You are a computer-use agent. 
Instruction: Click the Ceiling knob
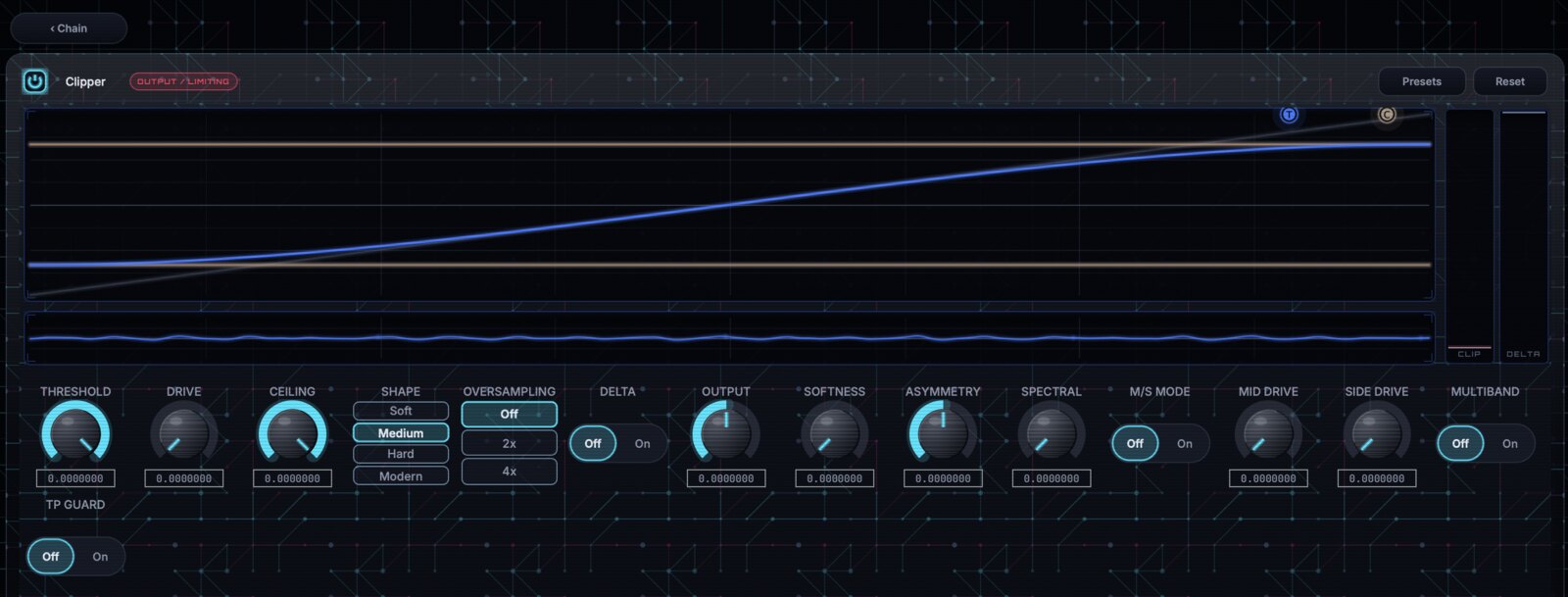coord(292,432)
